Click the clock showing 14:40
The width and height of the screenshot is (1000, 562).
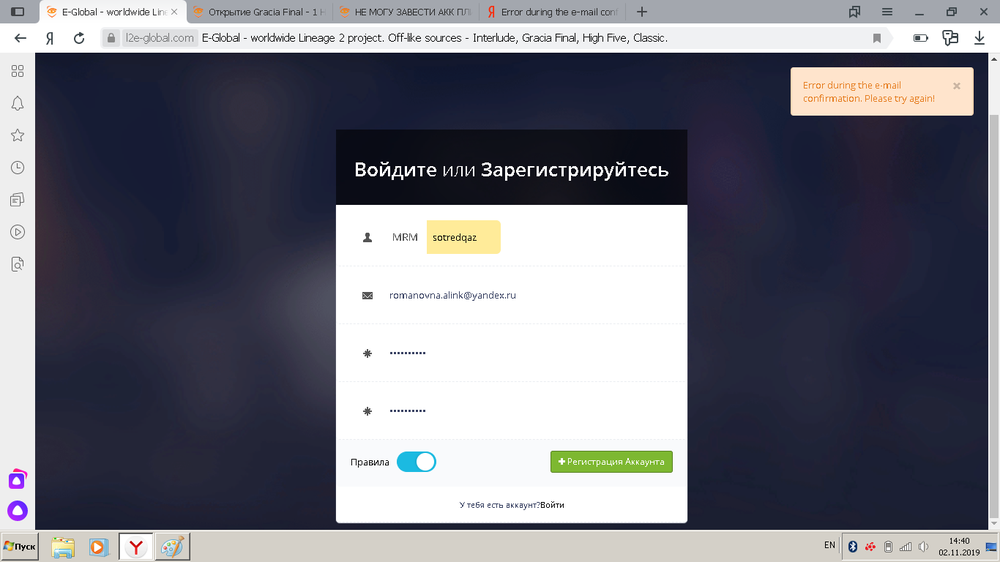pyautogui.click(x=959, y=541)
